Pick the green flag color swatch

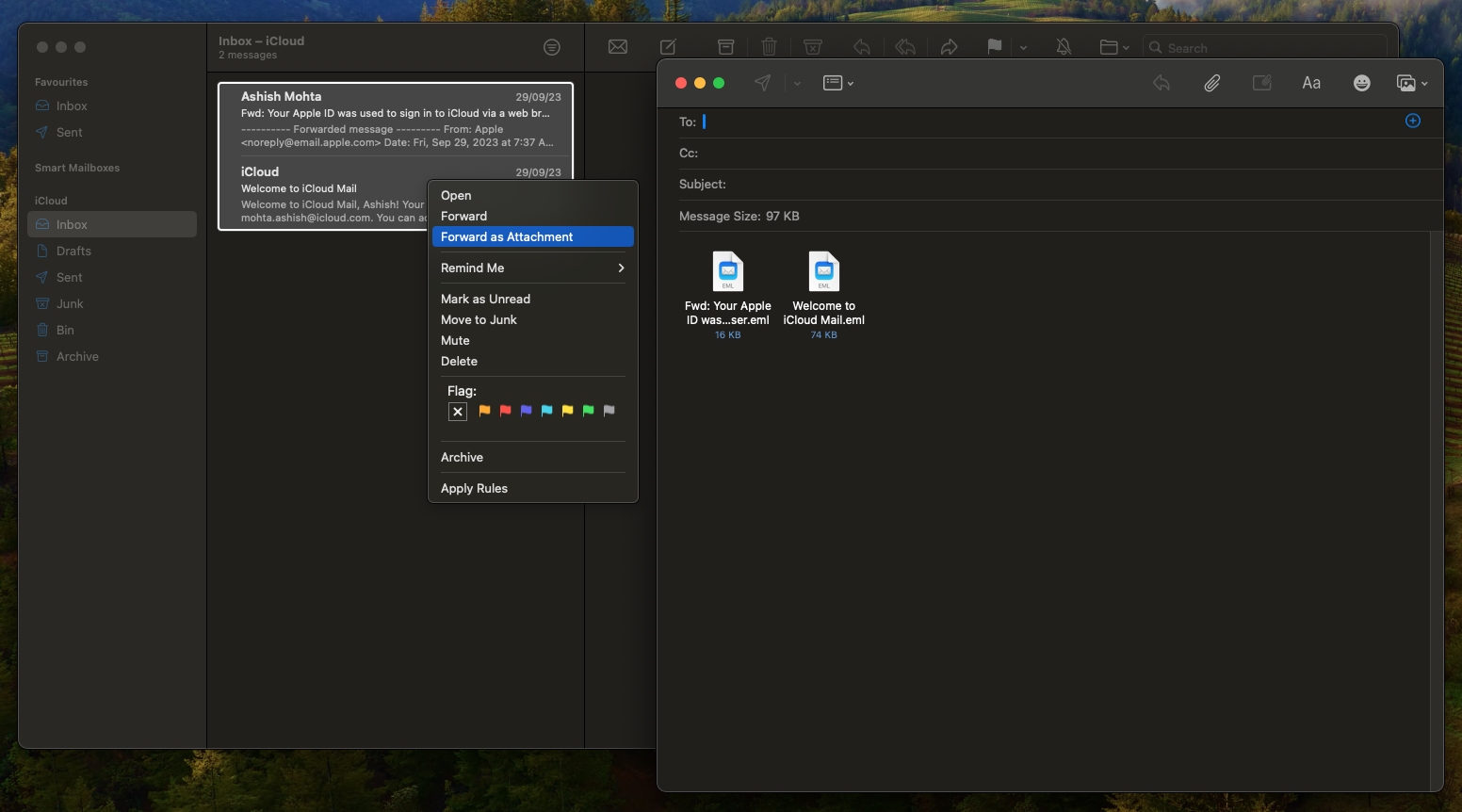(x=587, y=412)
